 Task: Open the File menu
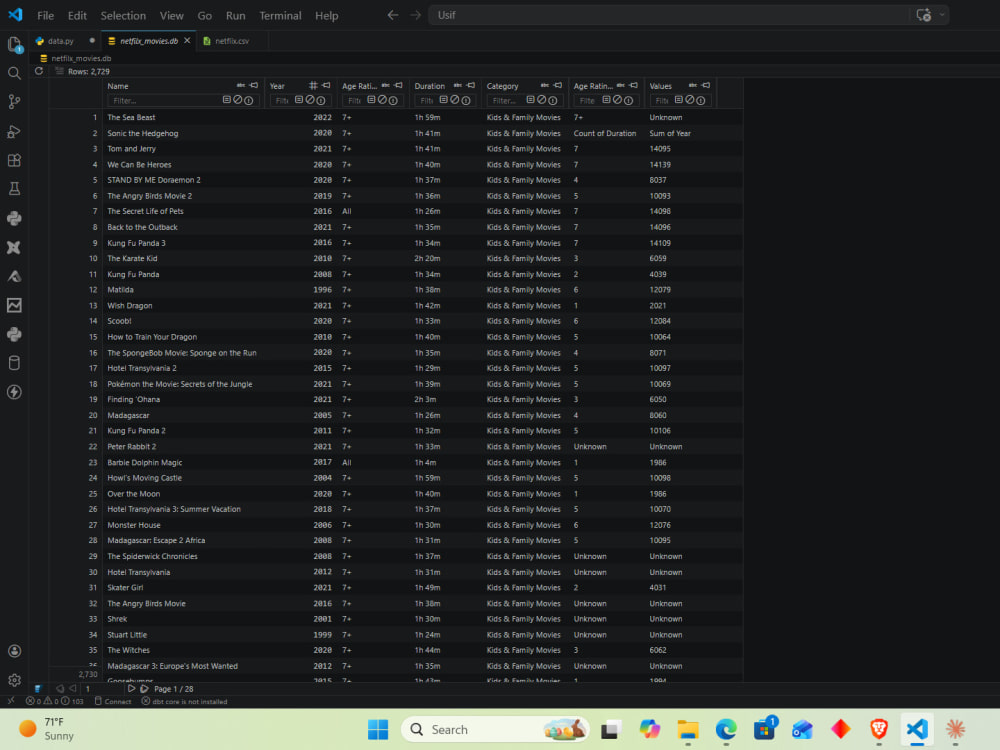point(45,15)
